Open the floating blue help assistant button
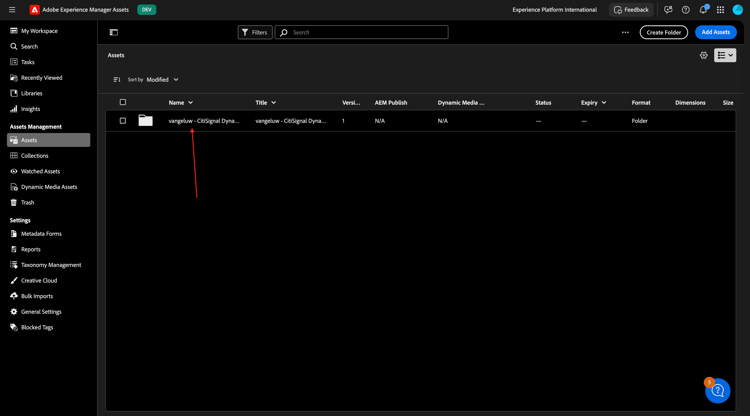 pyautogui.click(x=717, y=391)
